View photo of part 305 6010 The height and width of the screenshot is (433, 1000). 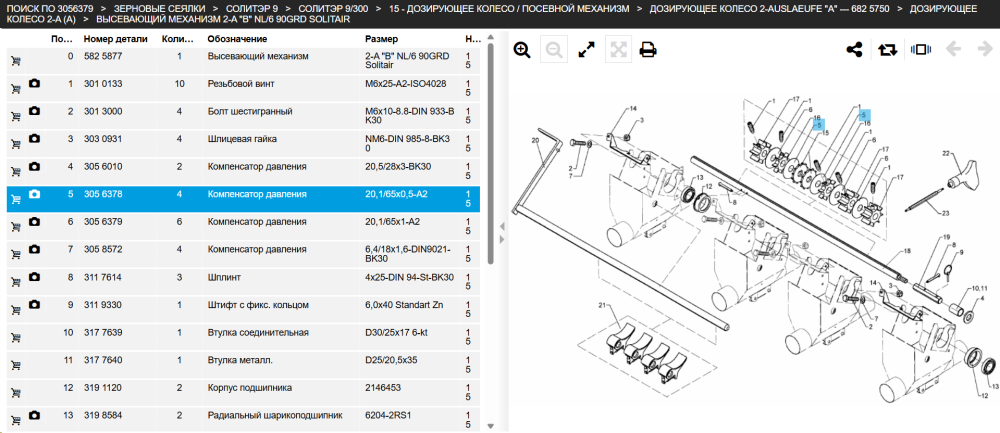coord(34,166)
